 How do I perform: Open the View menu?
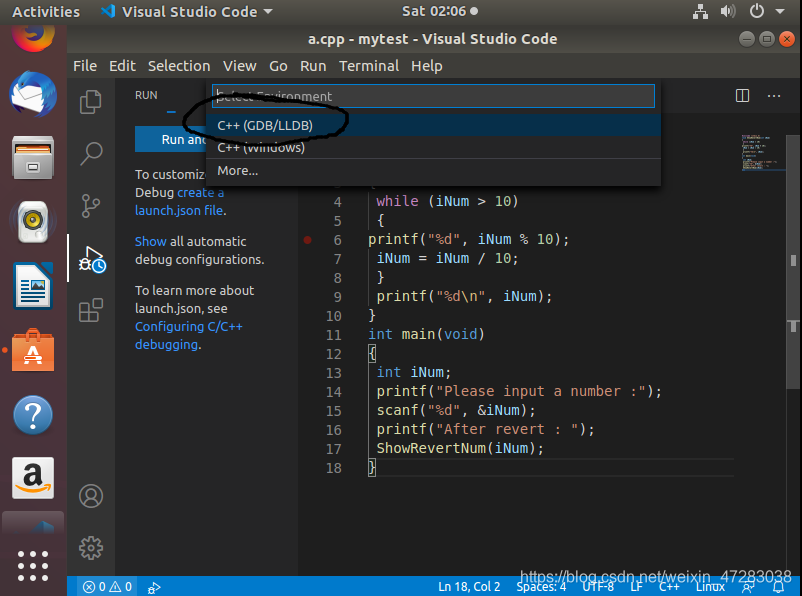[239, 66]
